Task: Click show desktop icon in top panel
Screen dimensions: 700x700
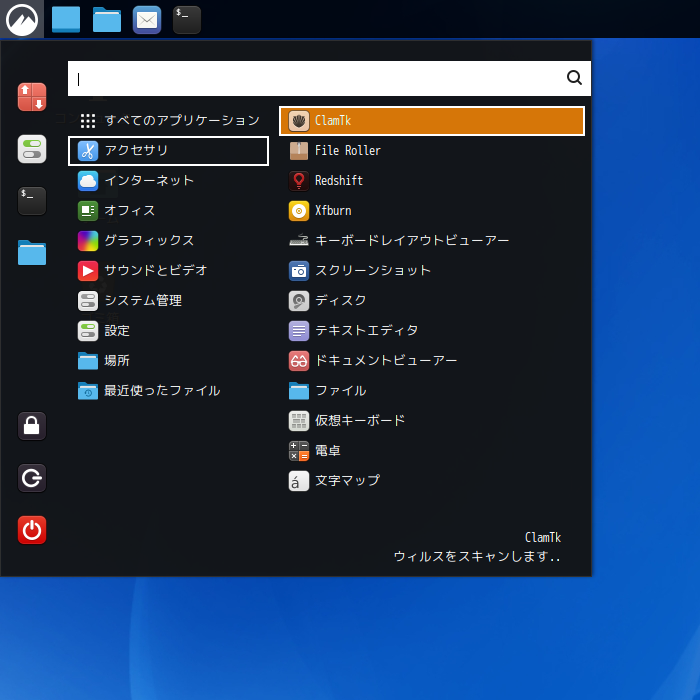Action: point(66,19)
